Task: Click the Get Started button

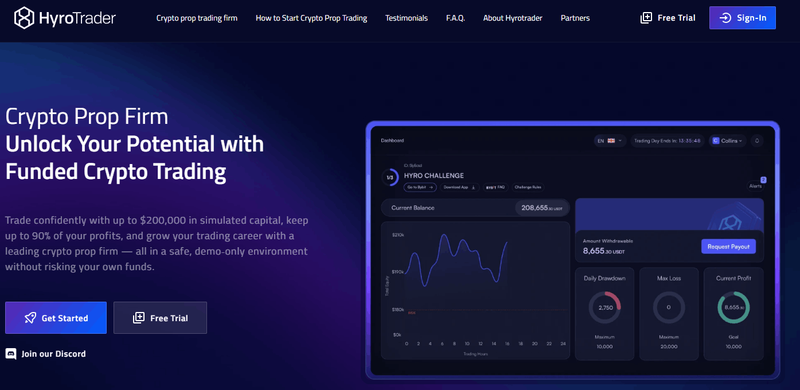Action: 56,318
